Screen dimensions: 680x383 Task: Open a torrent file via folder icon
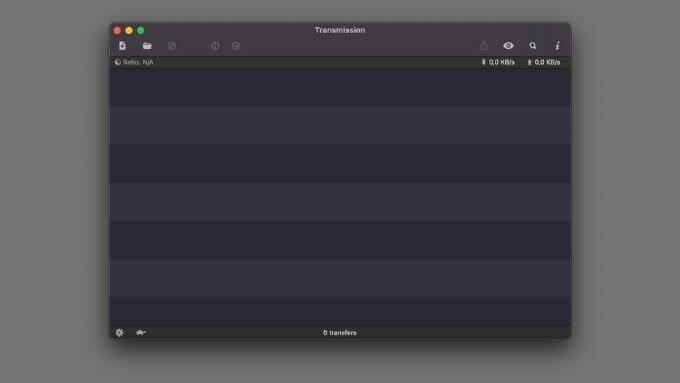tap(147, 46)
